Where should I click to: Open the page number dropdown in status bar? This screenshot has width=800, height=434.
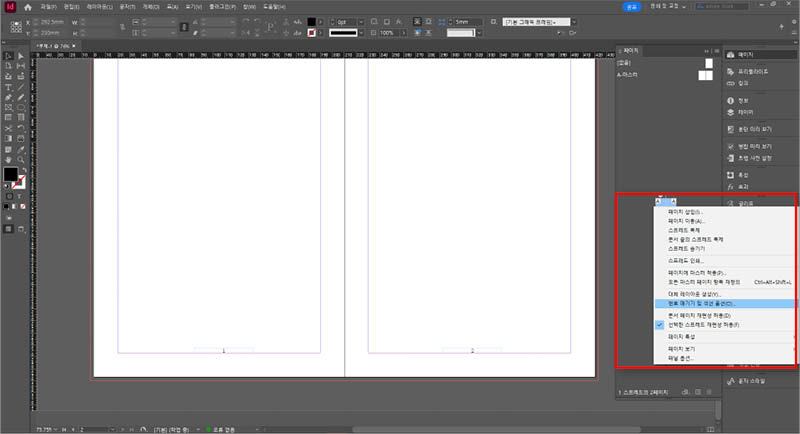[x=112, y=429]
